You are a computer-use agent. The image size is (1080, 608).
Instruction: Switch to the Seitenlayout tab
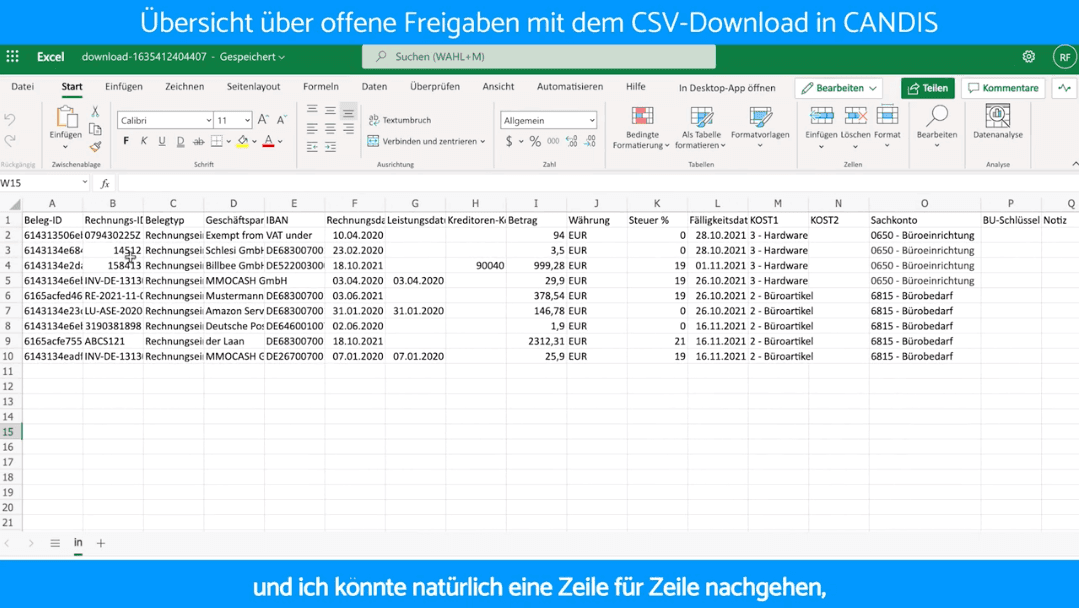(253, 87)
